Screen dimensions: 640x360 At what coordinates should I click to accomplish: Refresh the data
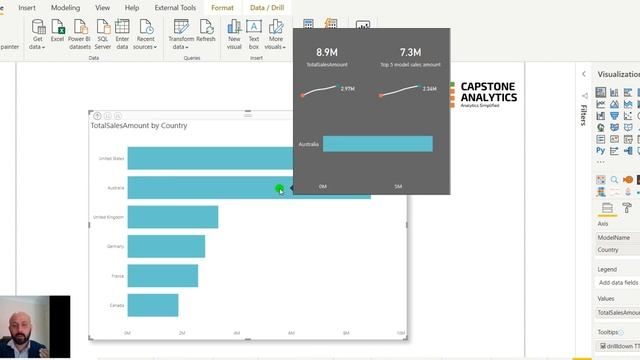(206, 31)
